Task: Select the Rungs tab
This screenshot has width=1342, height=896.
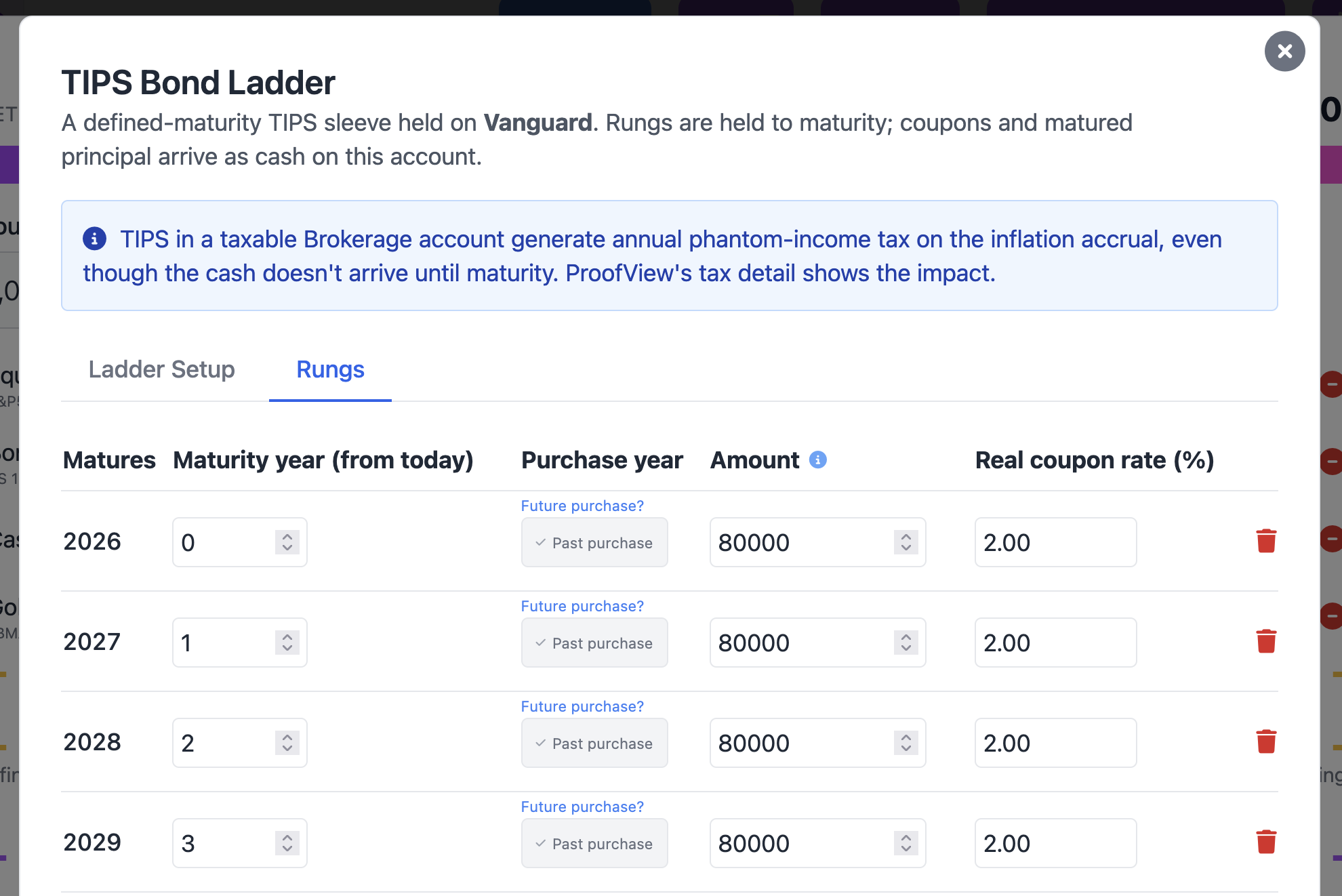Action: coord(330,369)
